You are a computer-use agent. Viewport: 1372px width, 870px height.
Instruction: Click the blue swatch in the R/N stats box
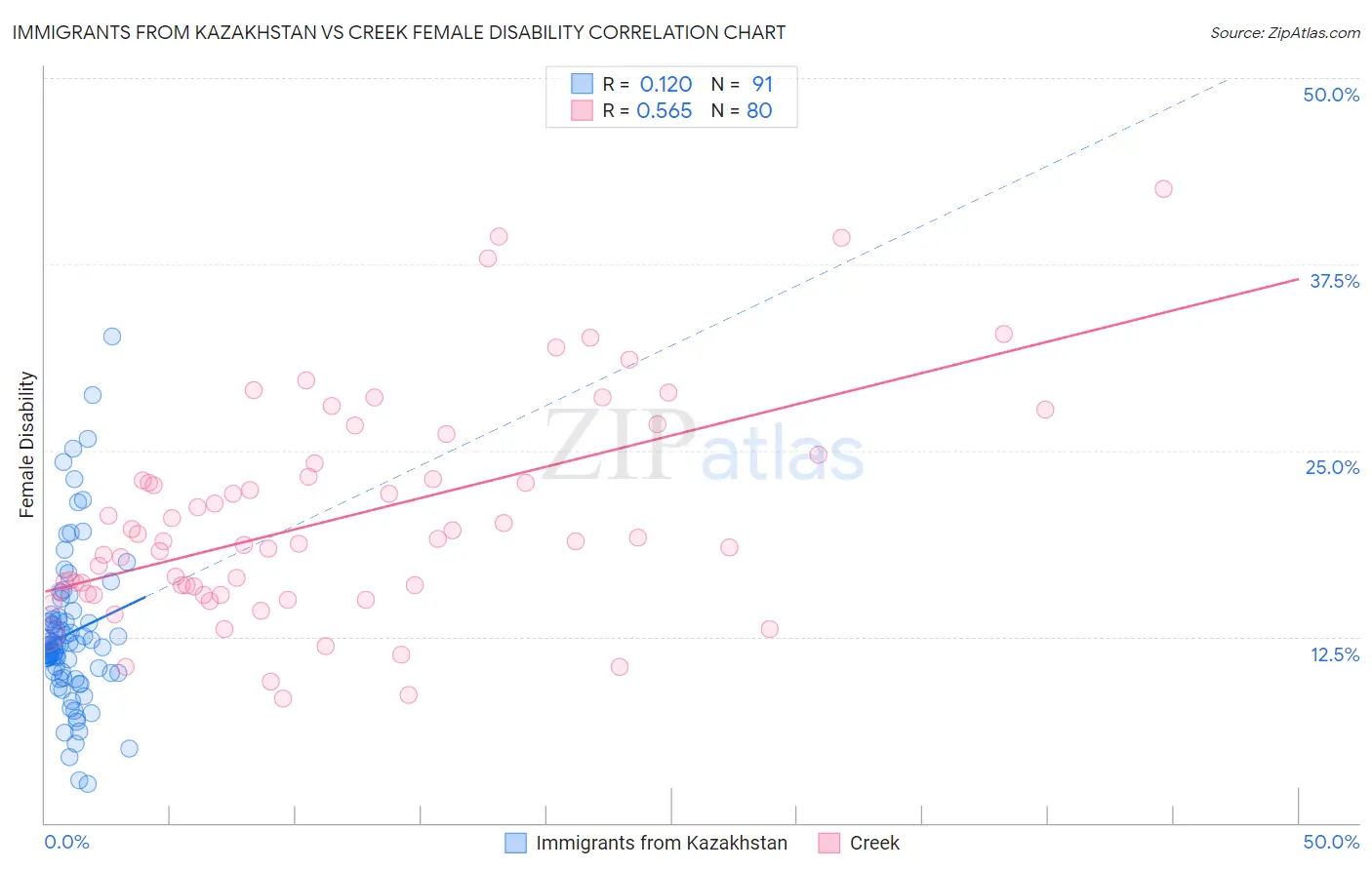point(582,84)
